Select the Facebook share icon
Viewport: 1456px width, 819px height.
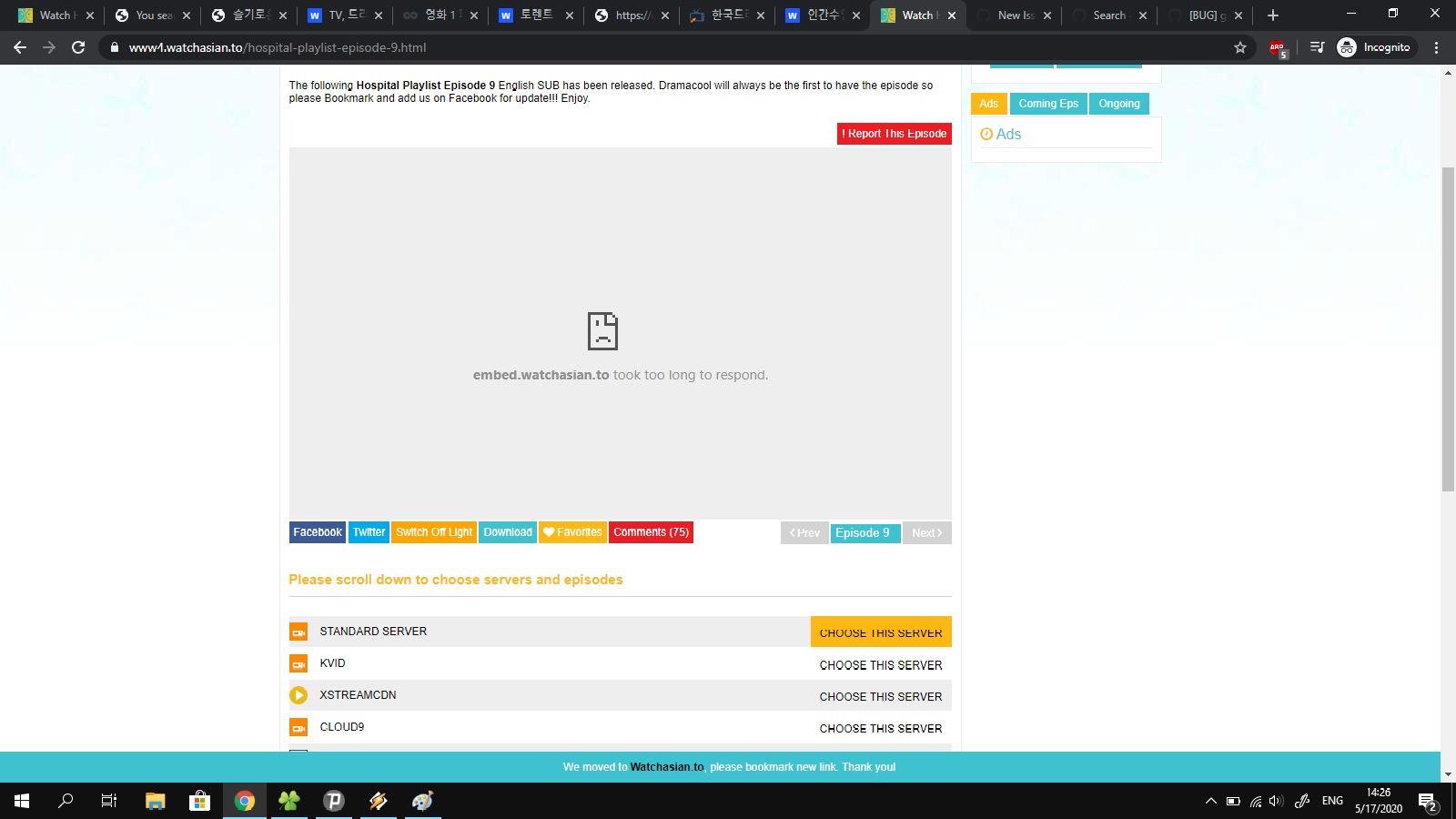click(317, 532)
